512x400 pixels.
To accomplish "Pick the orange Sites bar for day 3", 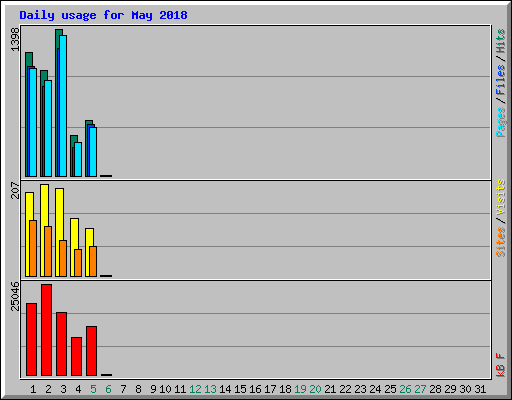I will point(63,258).
